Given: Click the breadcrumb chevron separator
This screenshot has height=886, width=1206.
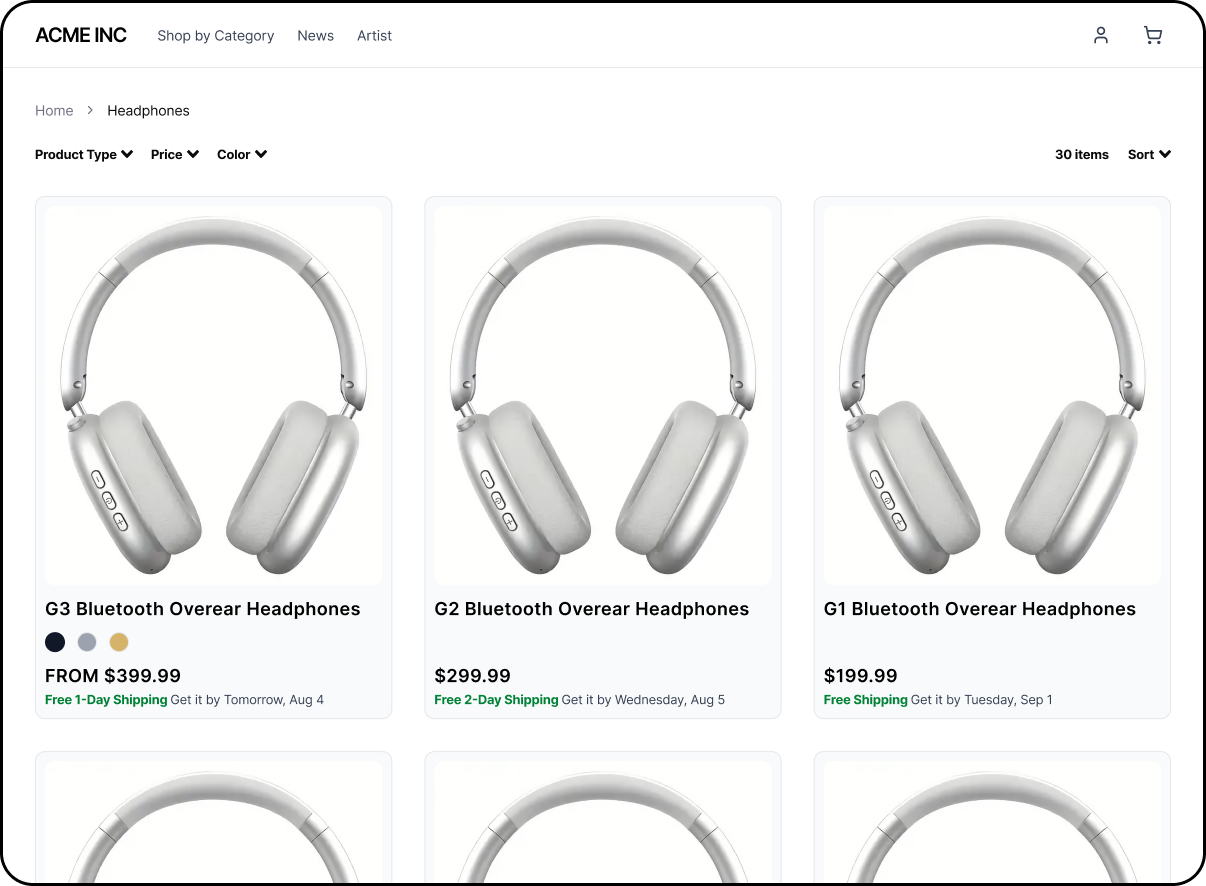Looking at the screenshot, I should point(90,110).
